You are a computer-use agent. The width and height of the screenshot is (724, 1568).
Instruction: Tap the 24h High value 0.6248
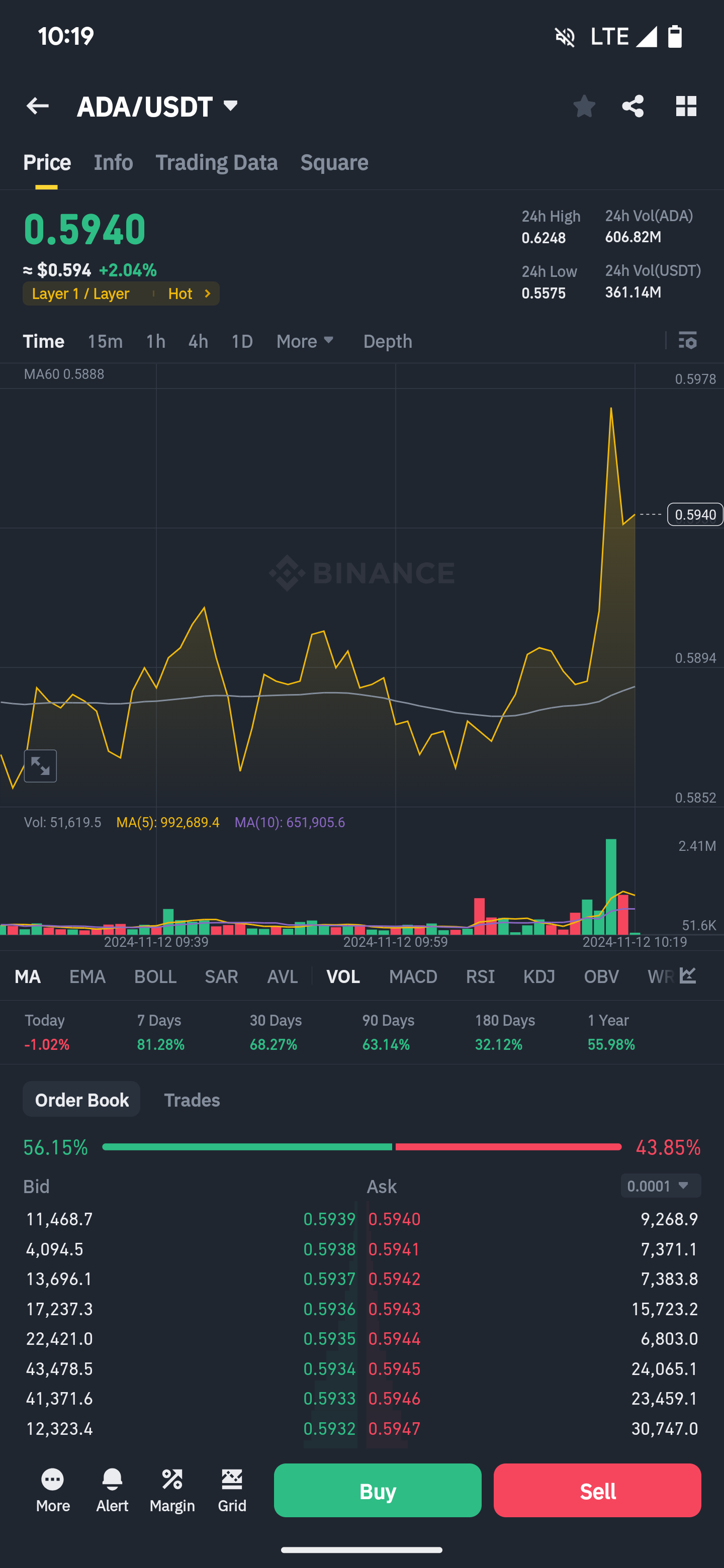click(544, 238)
